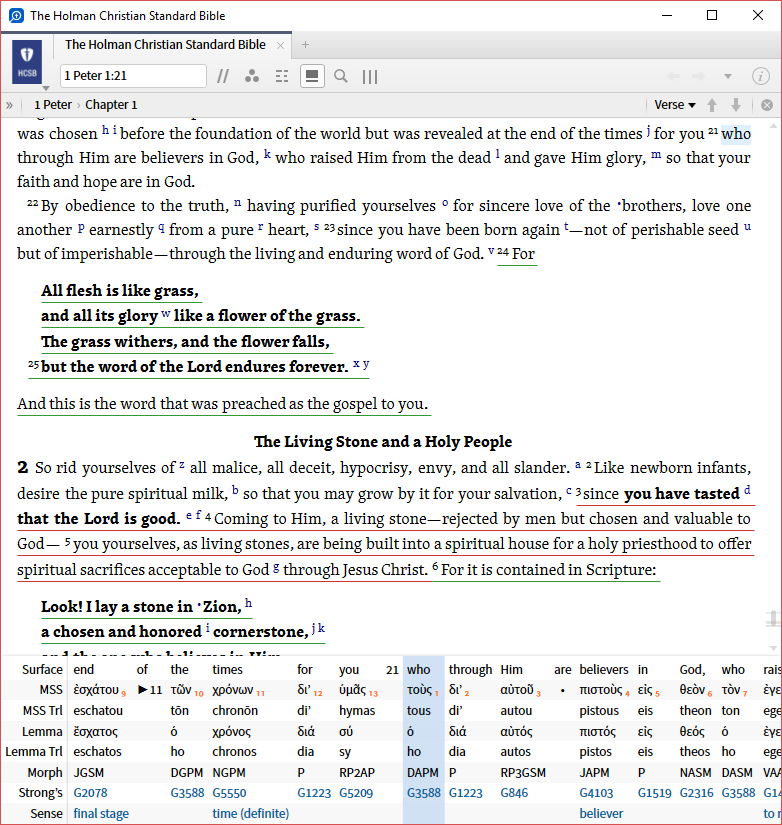Click the 1 Peter 1:21 reference box
782x825 pixels.
[x=133, y=76]
